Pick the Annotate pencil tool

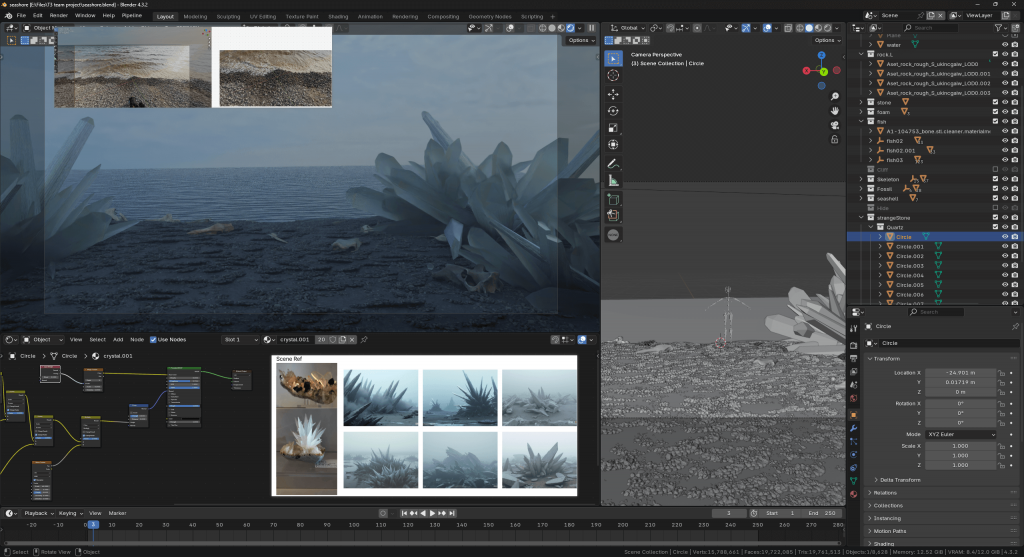pyautogui.click(x=613, y=162)
